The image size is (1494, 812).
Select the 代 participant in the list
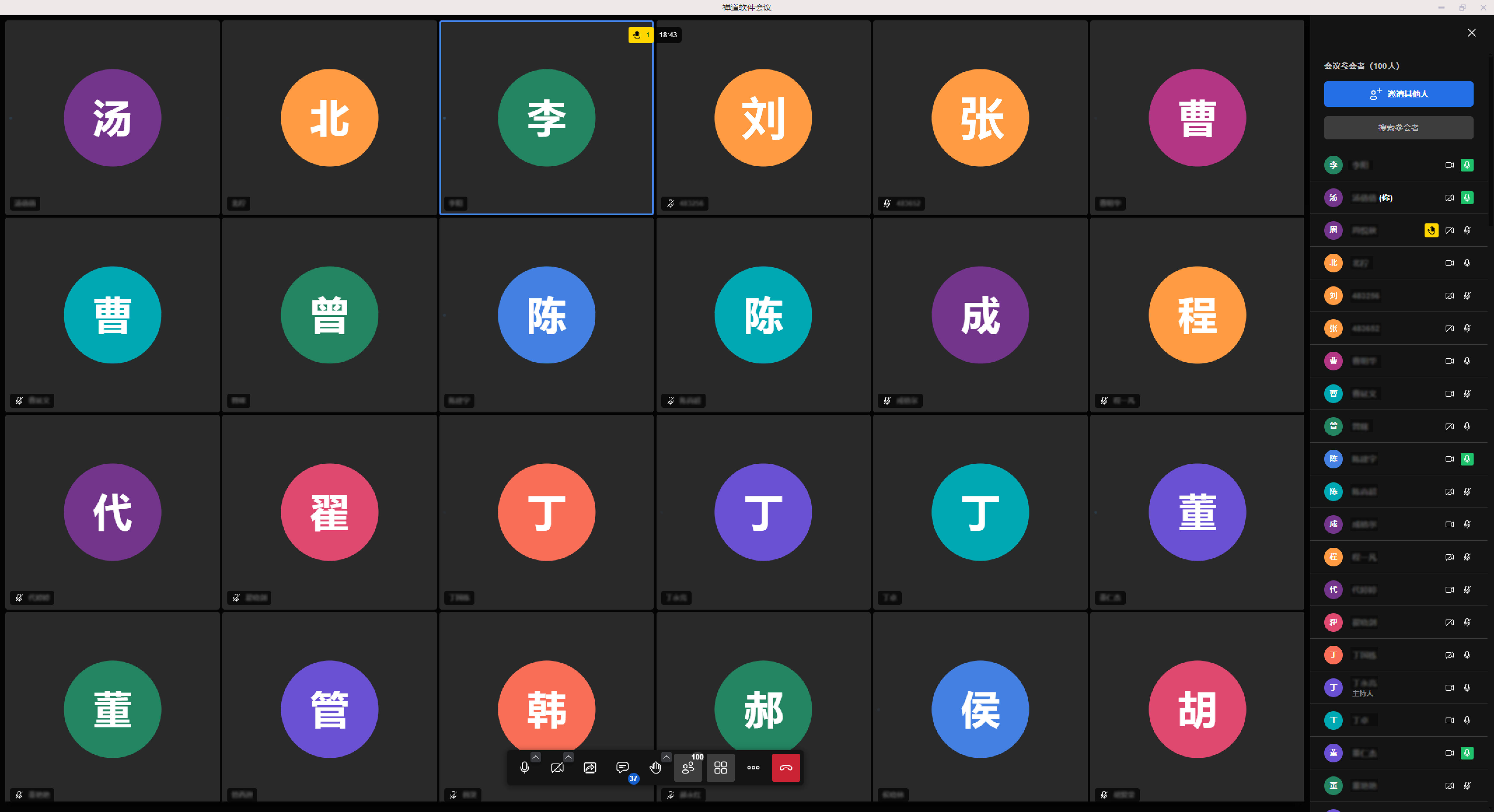coord(1398,589)
